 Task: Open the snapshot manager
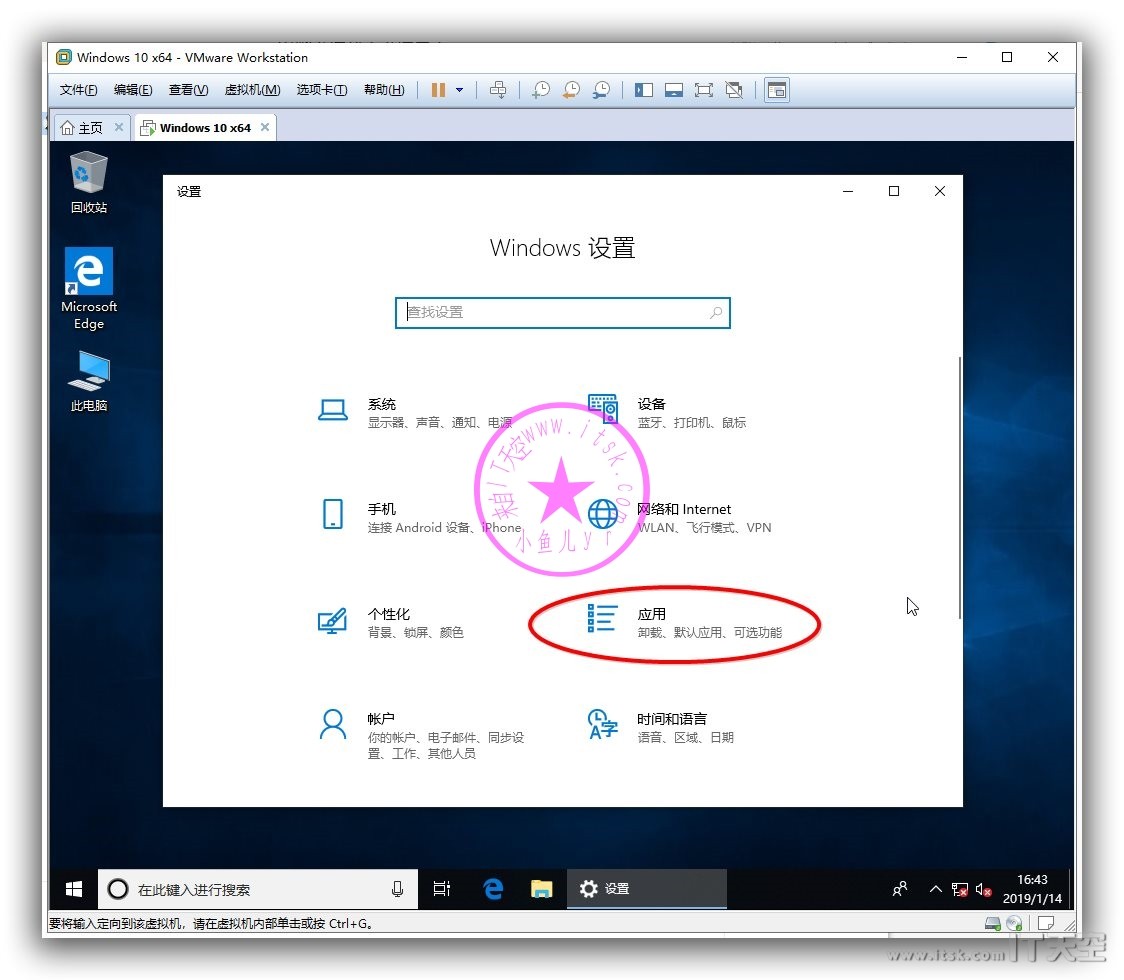(x=601, y=90)
